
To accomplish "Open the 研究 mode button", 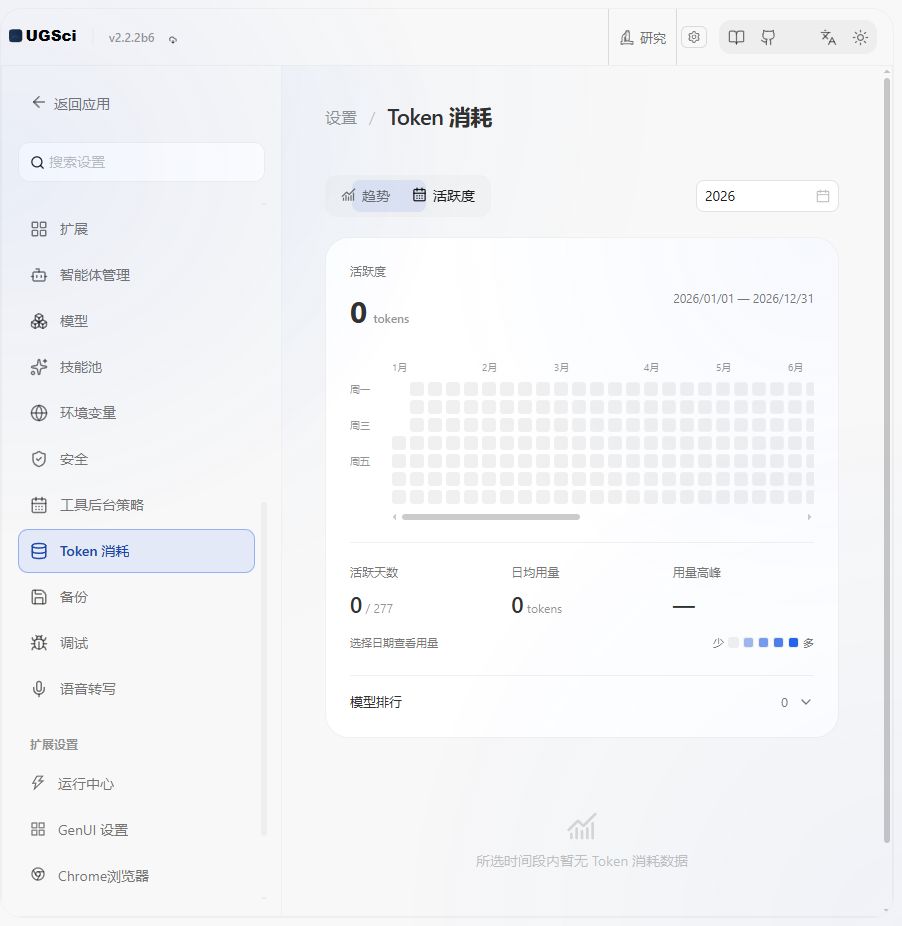I will pos(643,38).
